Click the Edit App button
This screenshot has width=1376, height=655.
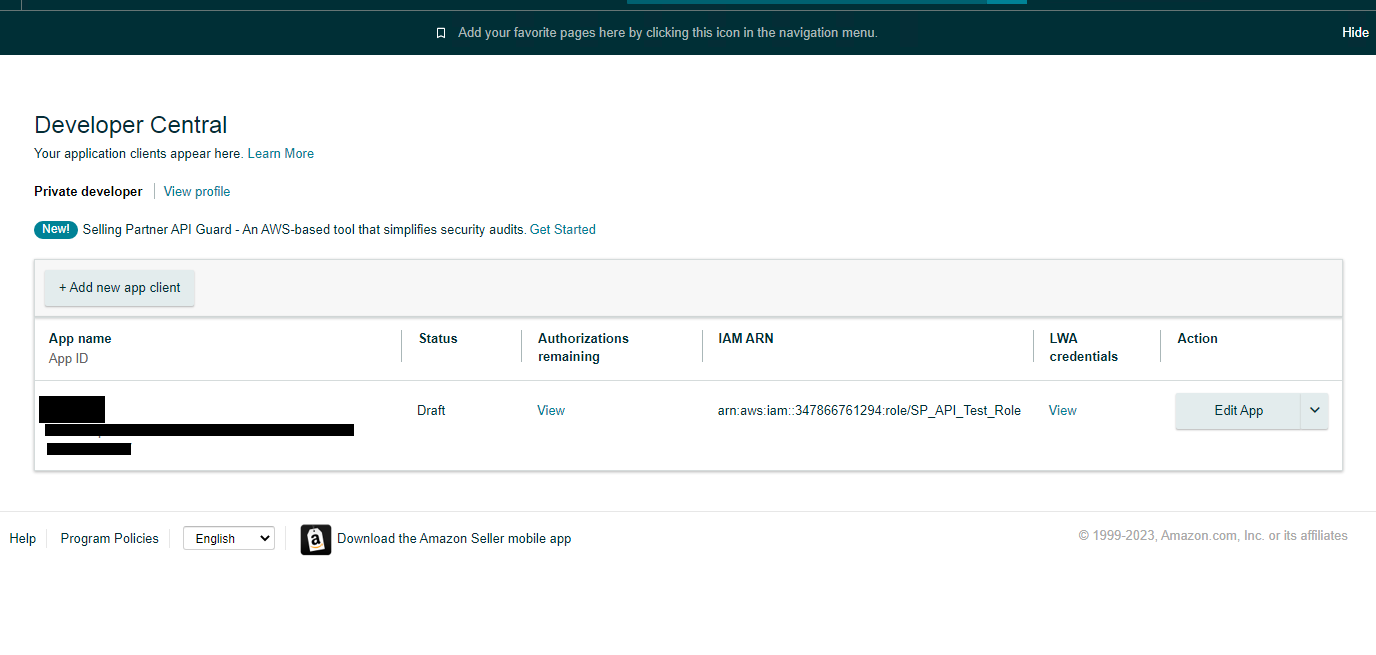coord(1238,411)
